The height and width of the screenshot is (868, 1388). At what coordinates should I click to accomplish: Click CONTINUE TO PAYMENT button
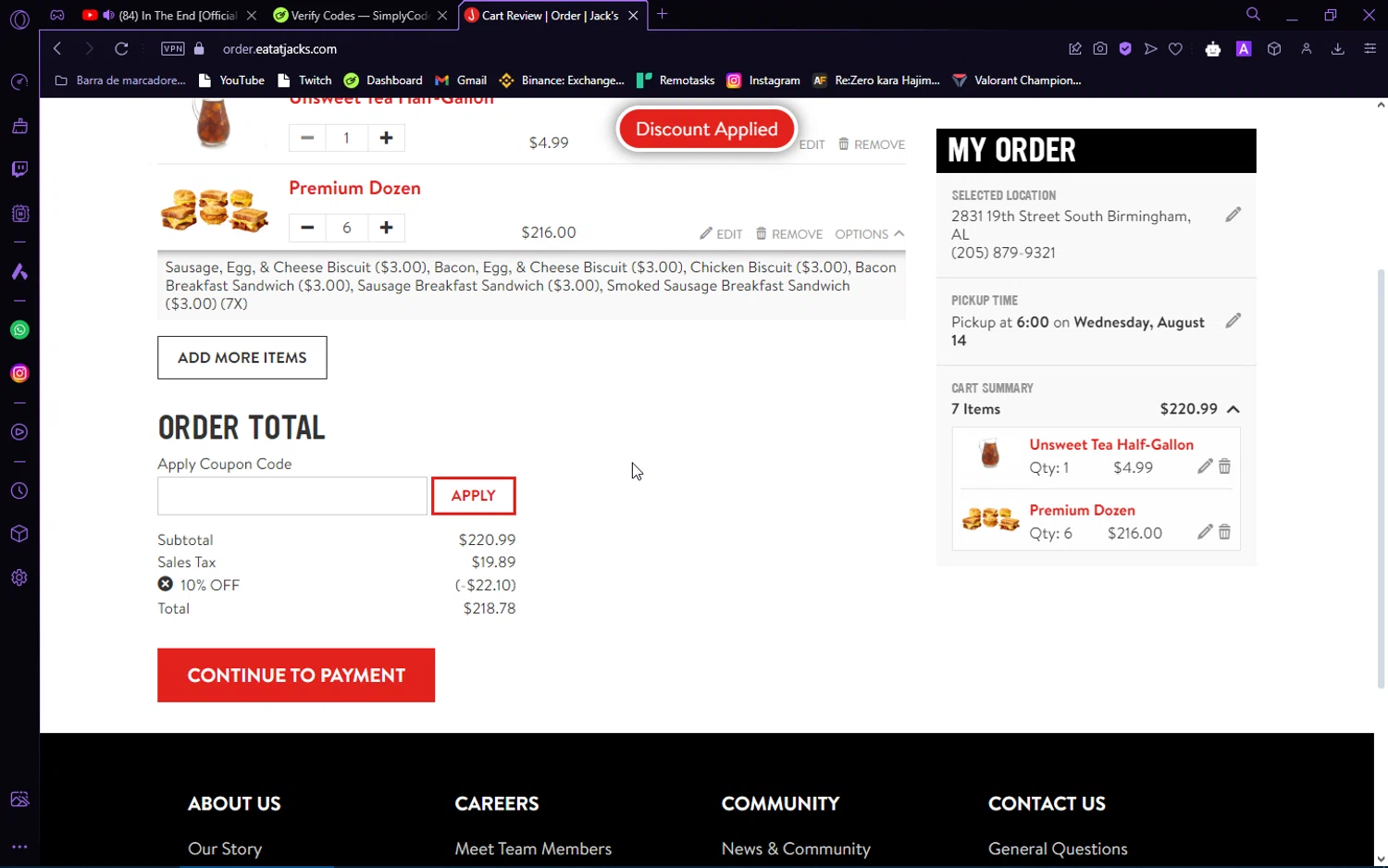coord(296,676)
